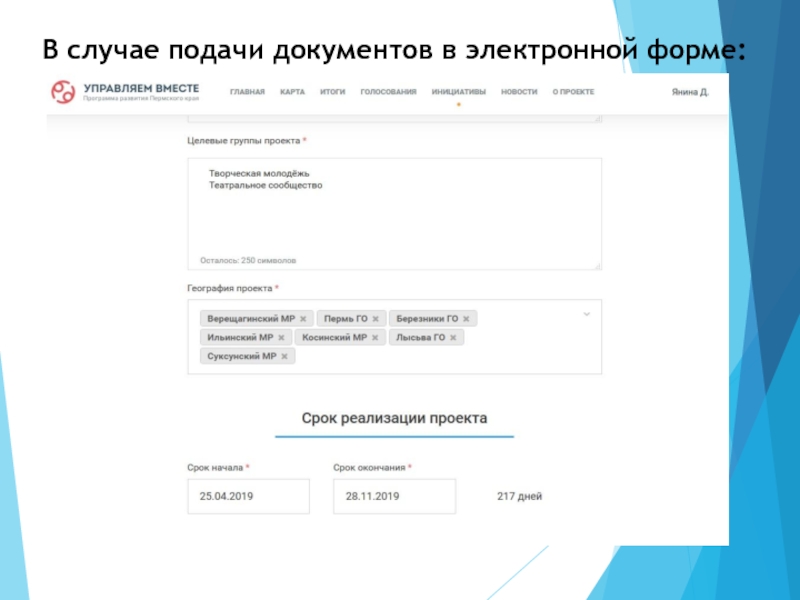Open the Янина Д. user profile

[x=689, y=92]
